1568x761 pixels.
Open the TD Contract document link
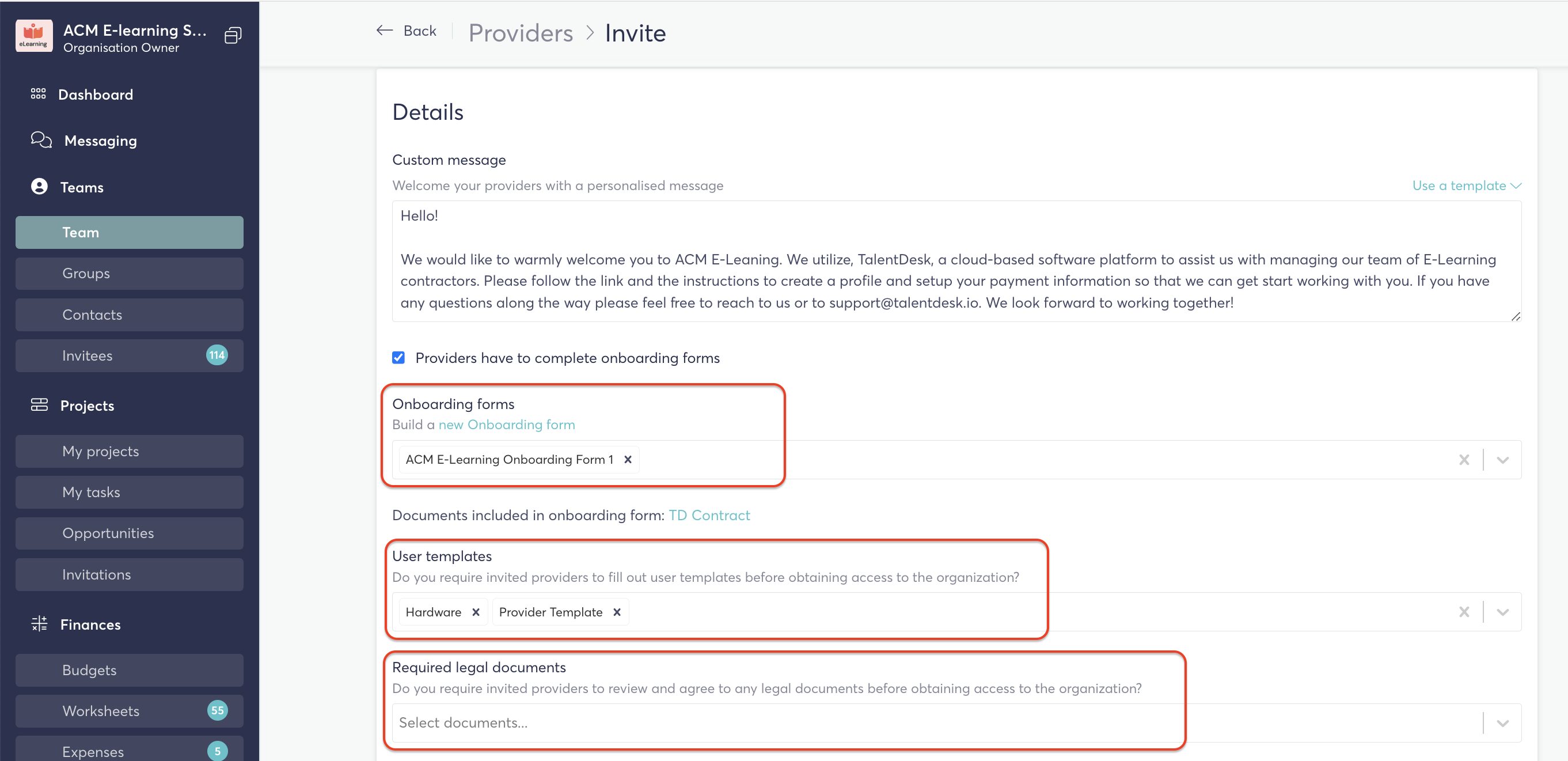[x=709, y=515]
